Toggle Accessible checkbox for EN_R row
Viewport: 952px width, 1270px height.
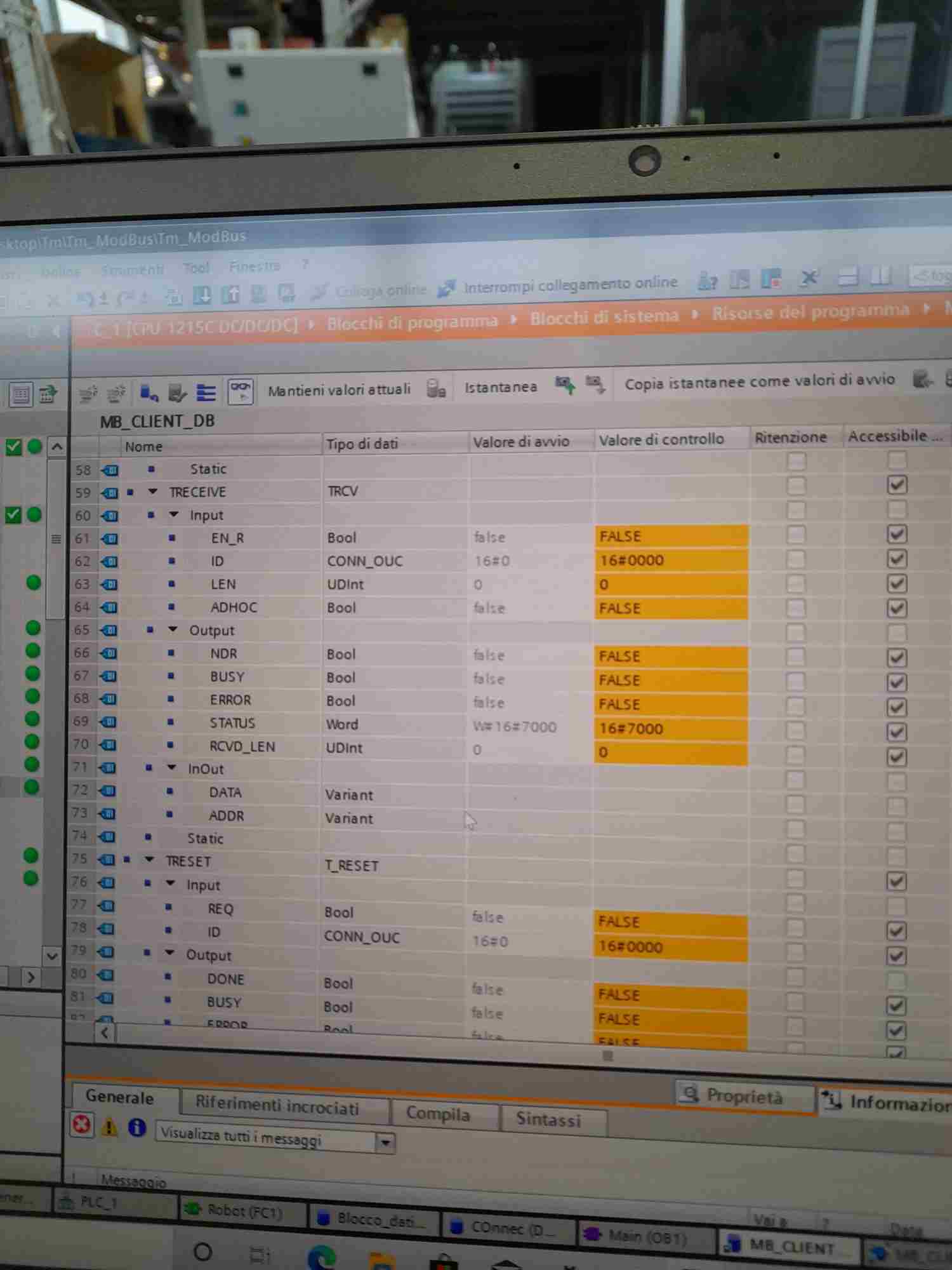pos(896,534)
